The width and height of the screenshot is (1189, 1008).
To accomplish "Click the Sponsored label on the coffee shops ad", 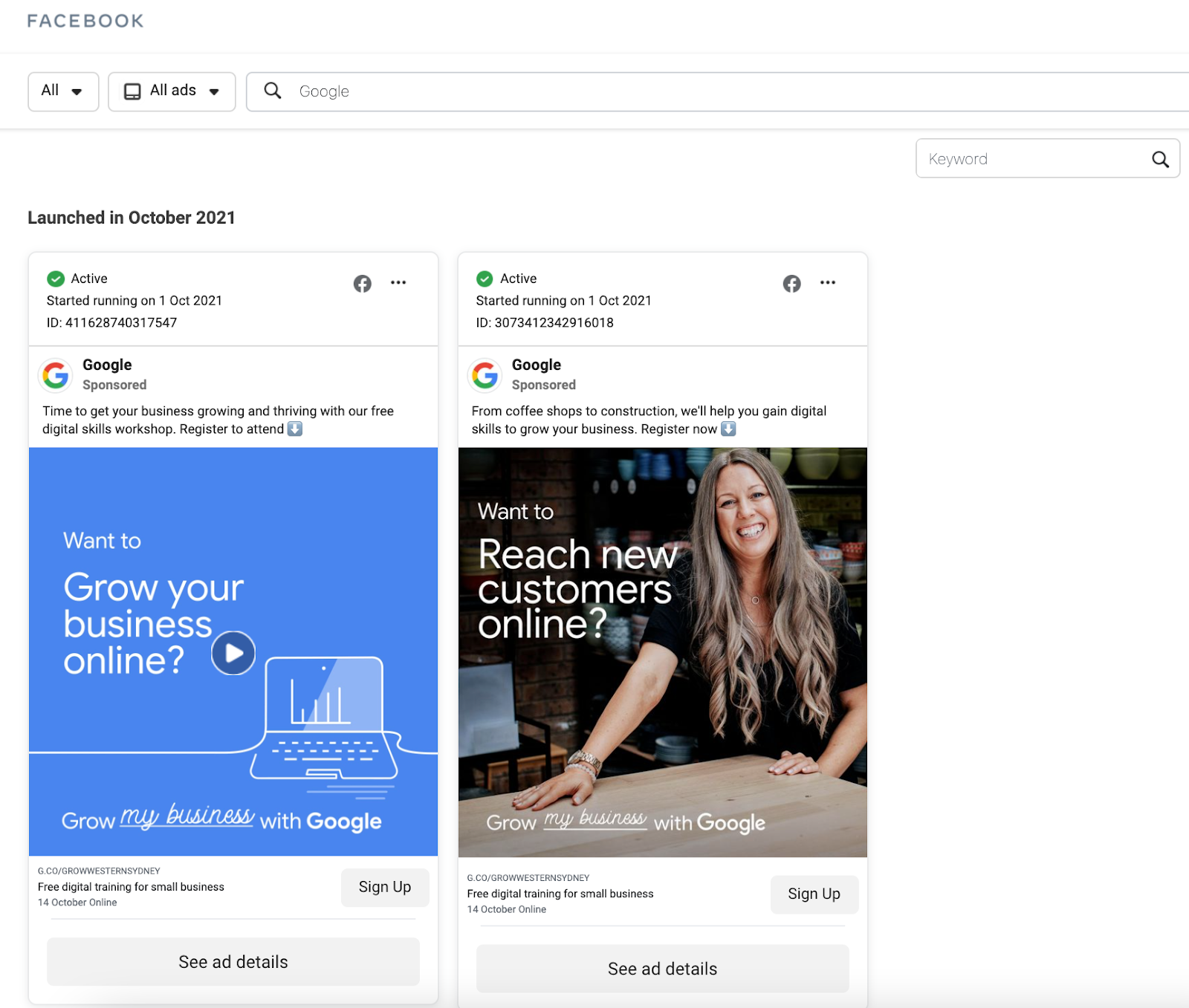I will point(544,385).
